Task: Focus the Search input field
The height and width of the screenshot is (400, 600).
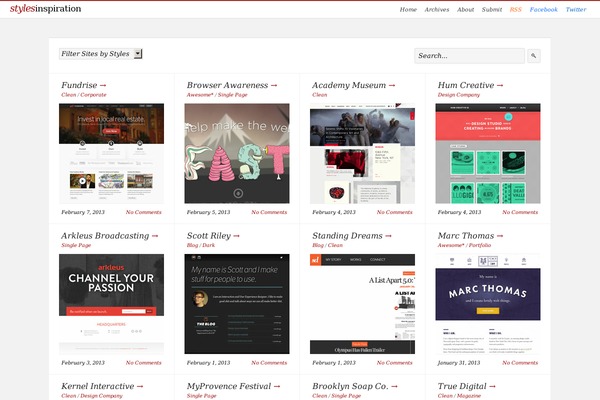Action: click(x=470, y=56)
